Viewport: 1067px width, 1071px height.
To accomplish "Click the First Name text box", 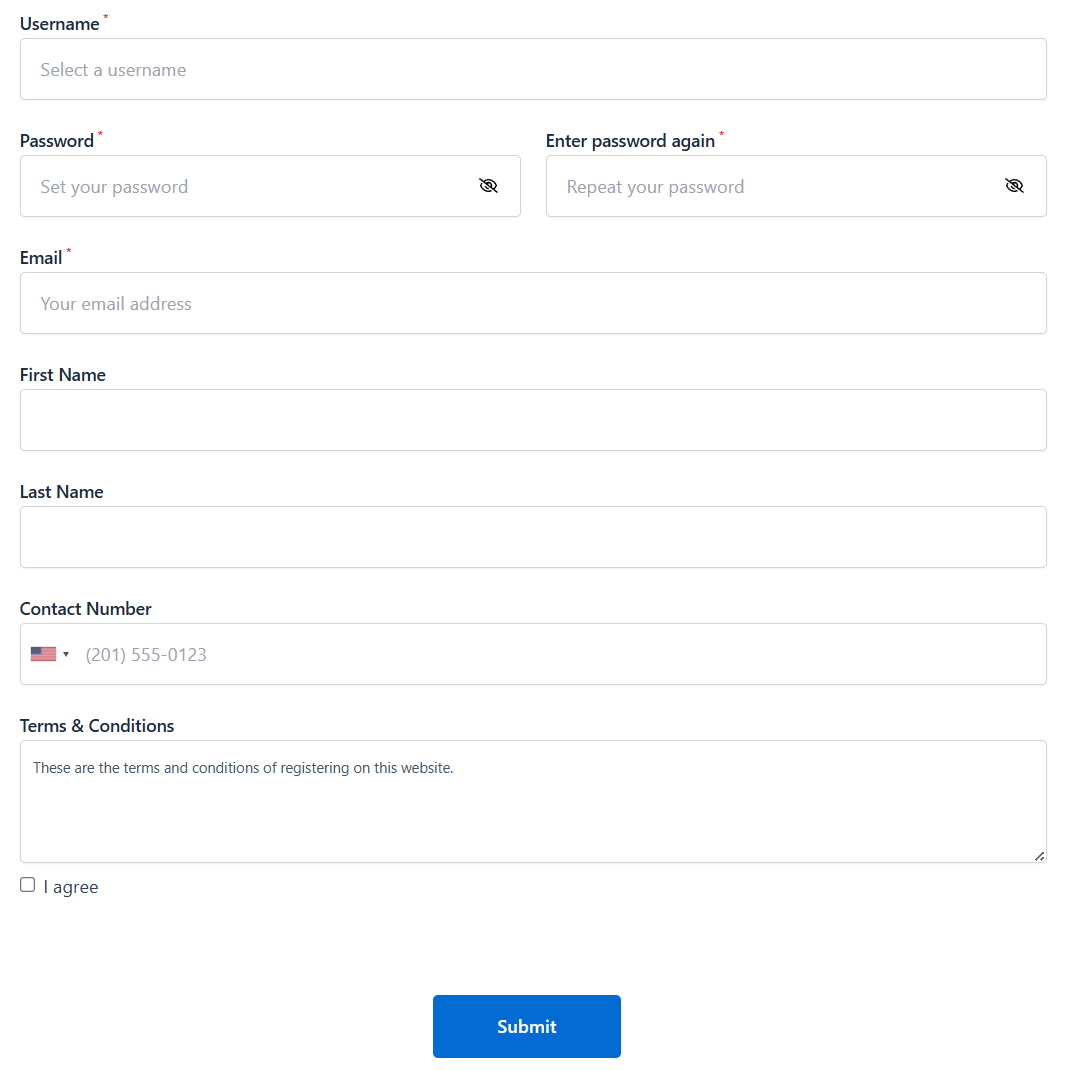I will pyautogui.click(x=533, y=420).
